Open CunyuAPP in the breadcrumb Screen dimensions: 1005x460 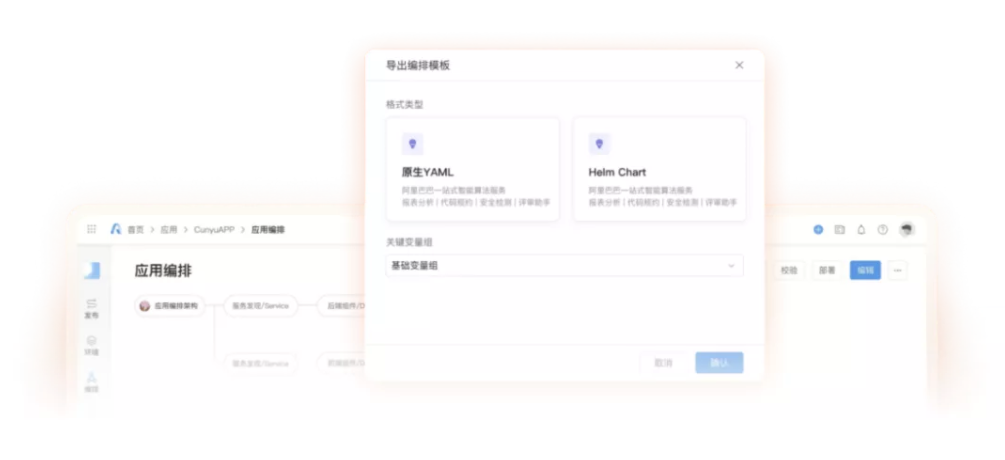pos(214,229)
